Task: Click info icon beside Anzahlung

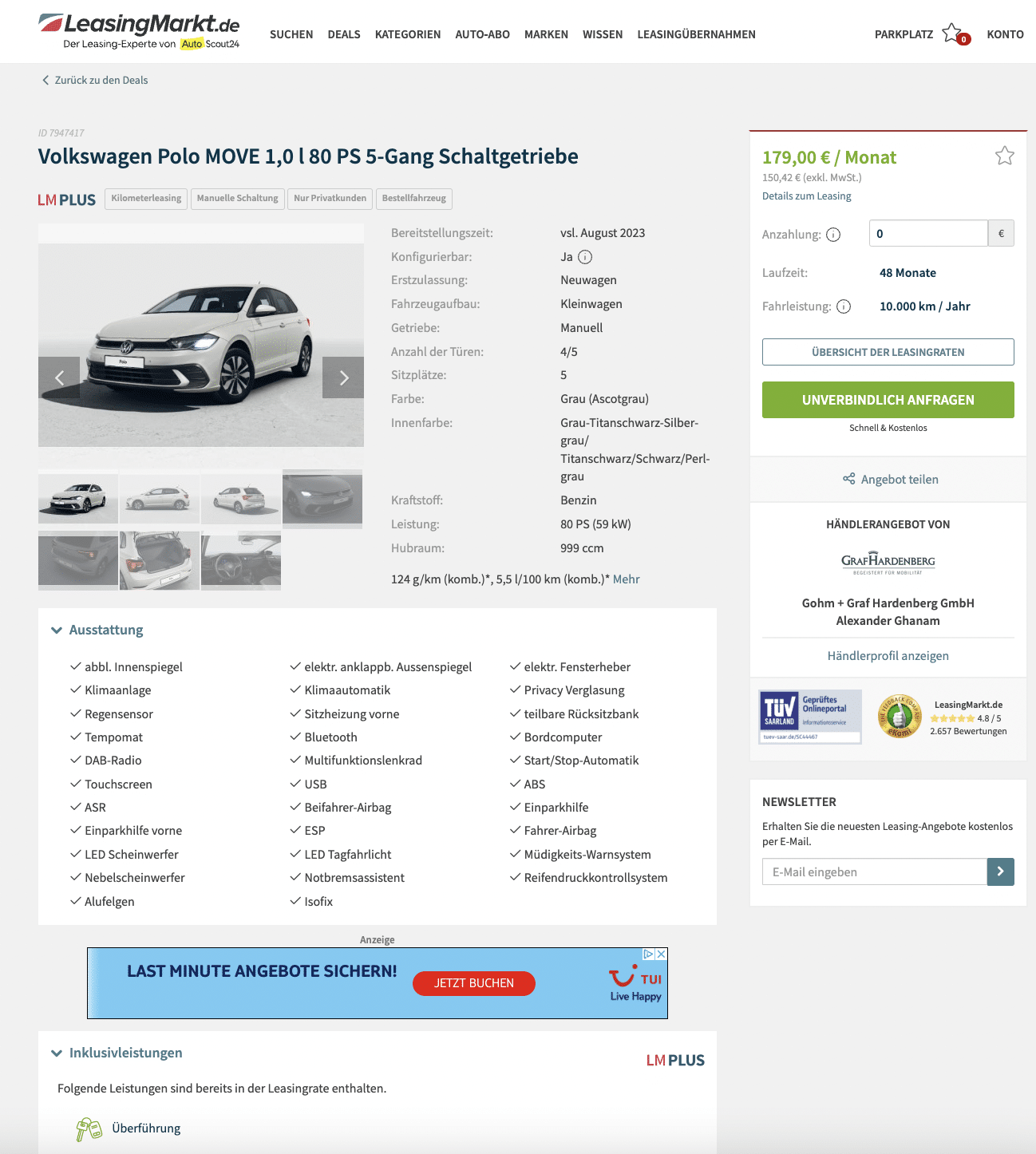Action: pyautogui.click(x=833, y=235)
